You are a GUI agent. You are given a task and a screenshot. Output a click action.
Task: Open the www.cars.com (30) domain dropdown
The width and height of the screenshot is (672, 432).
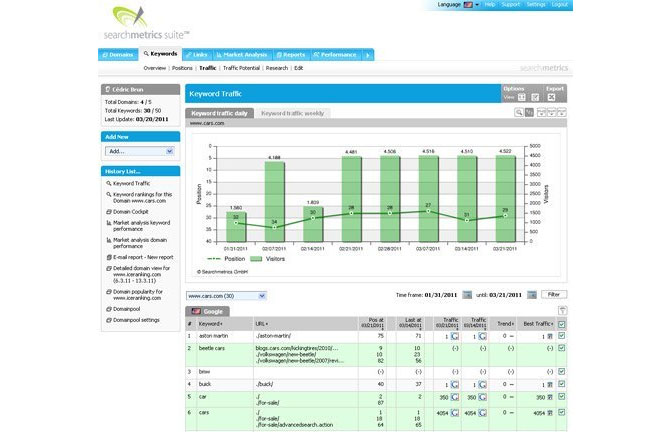(x=226, y=296)
